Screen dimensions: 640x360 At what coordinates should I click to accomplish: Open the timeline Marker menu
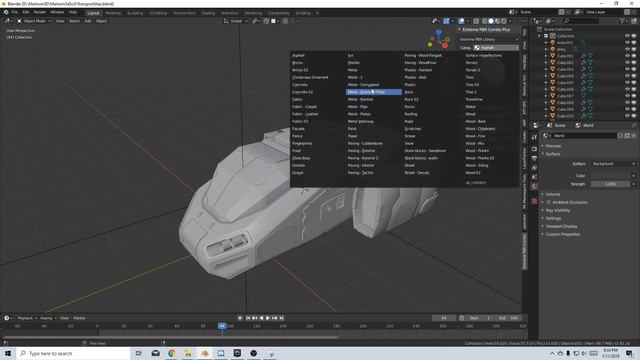[79, 318]
